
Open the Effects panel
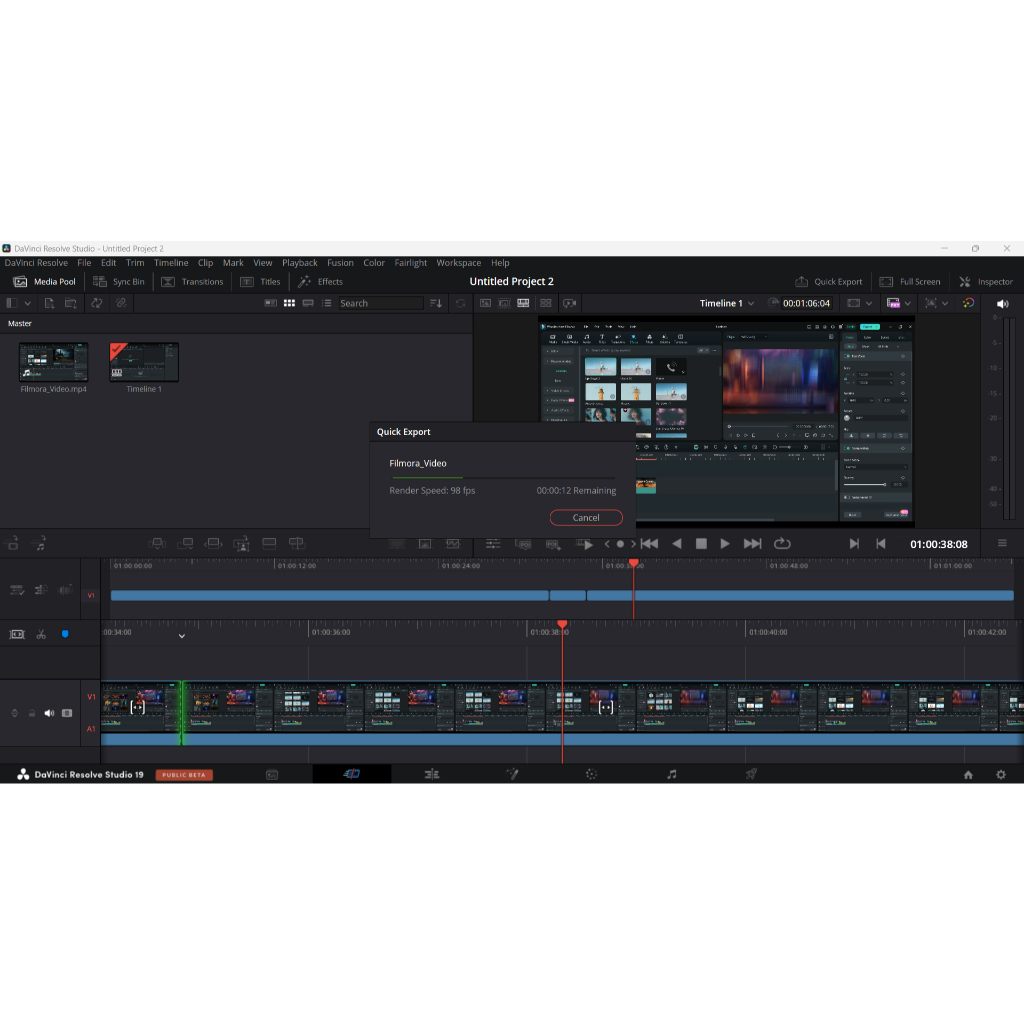tap(320, 281)
